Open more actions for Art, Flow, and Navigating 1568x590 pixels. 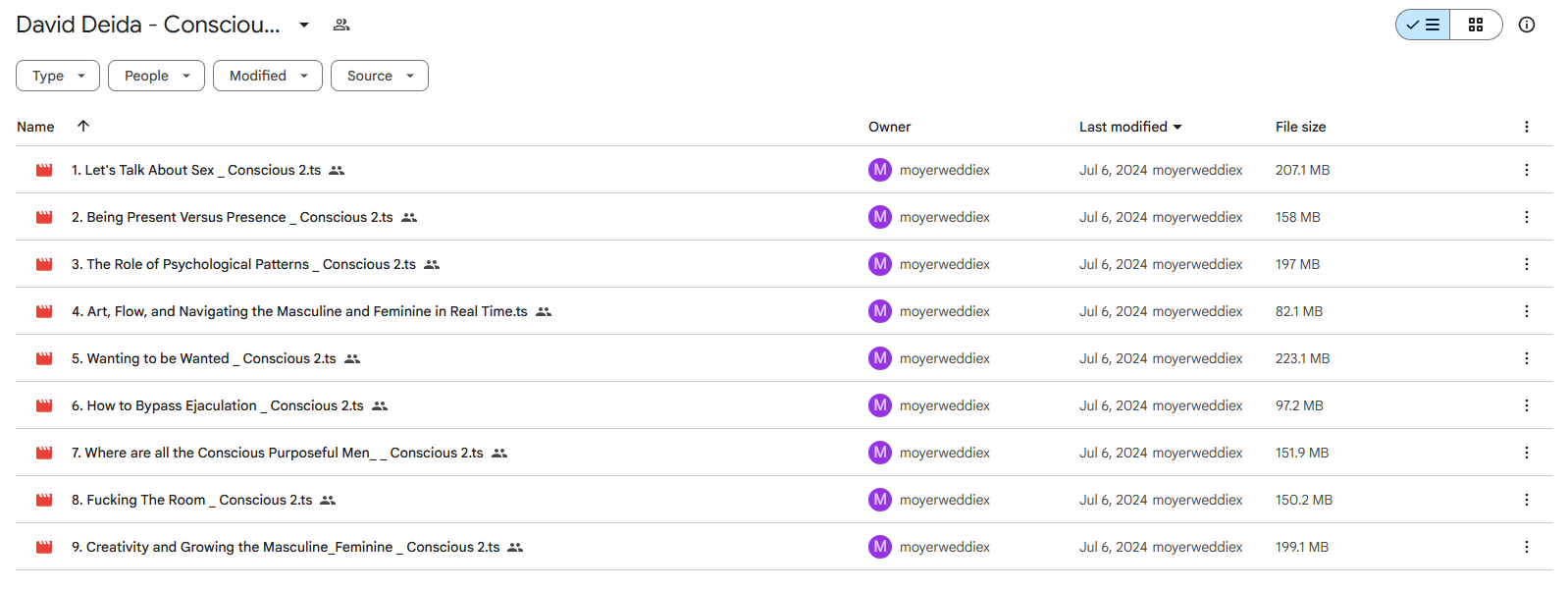[x=1527, y=311]
